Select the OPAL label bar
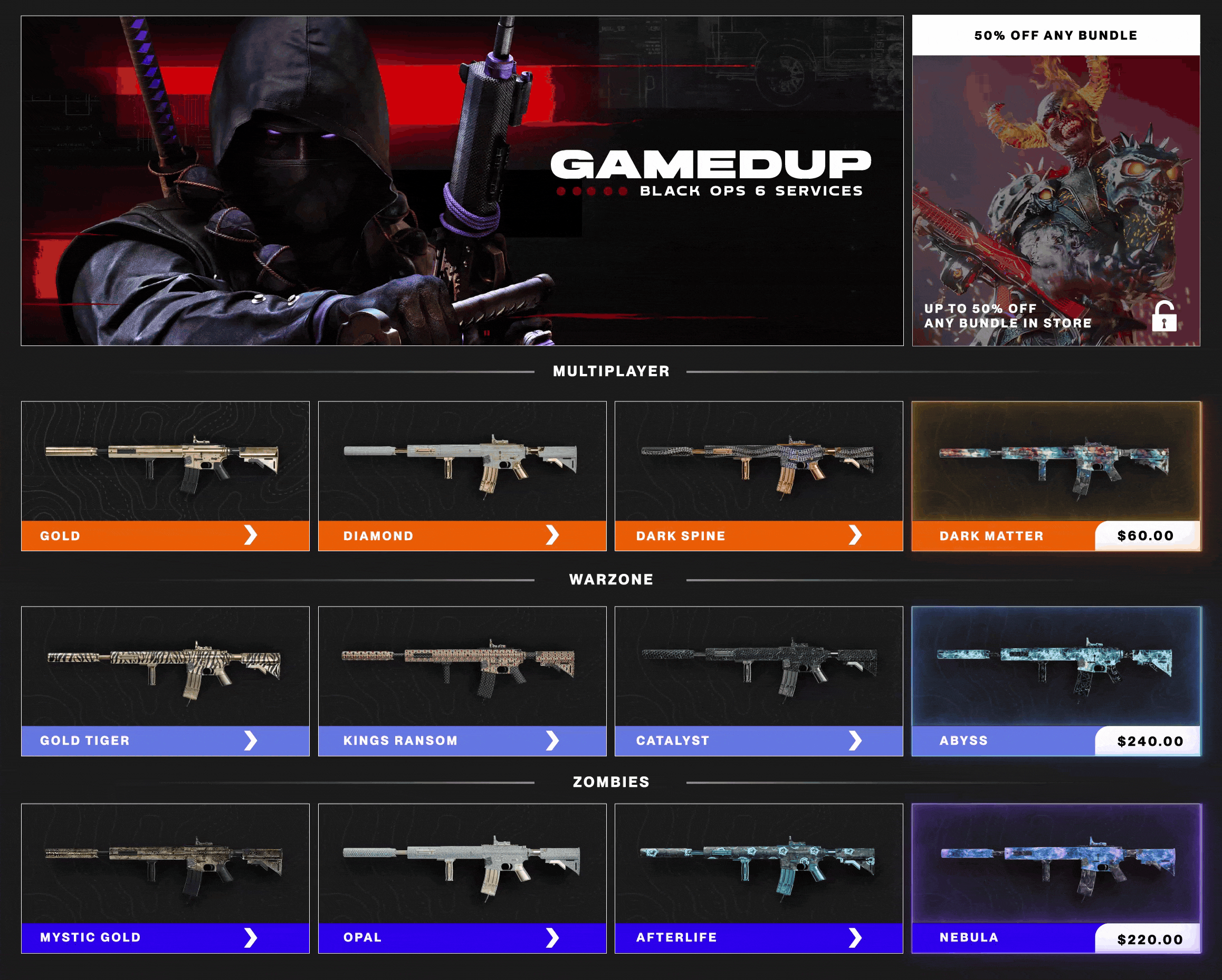Screen dimensions: 1222x980 point(462,938)
